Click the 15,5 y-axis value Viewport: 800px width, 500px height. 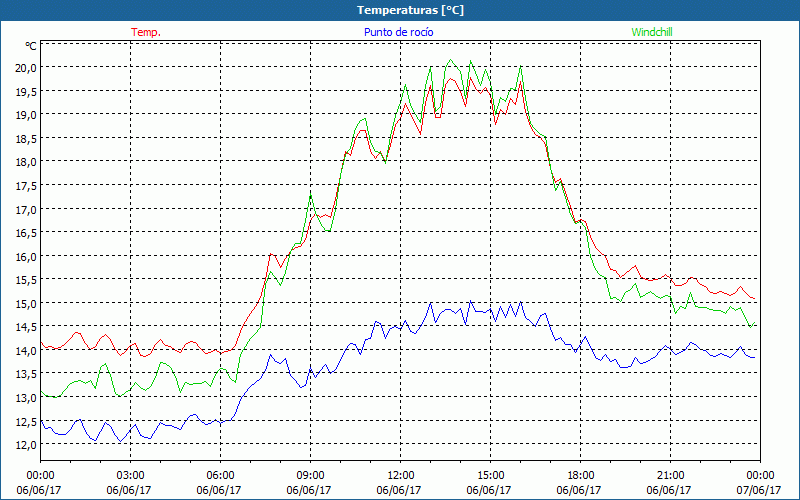coord(26,280)
